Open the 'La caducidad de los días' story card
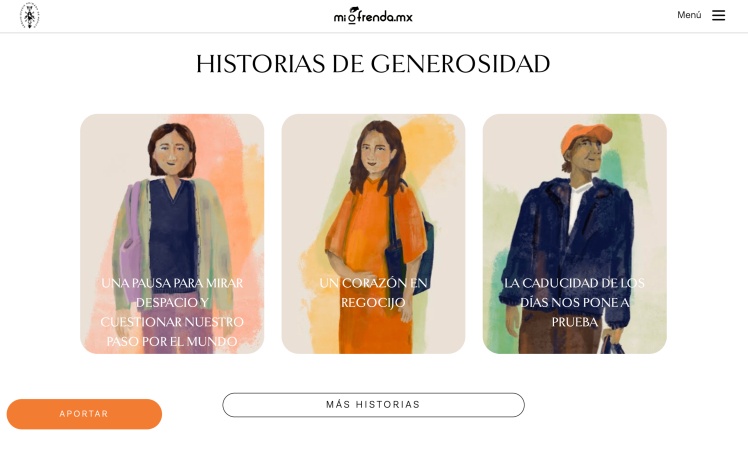 (x=575, y=234)
